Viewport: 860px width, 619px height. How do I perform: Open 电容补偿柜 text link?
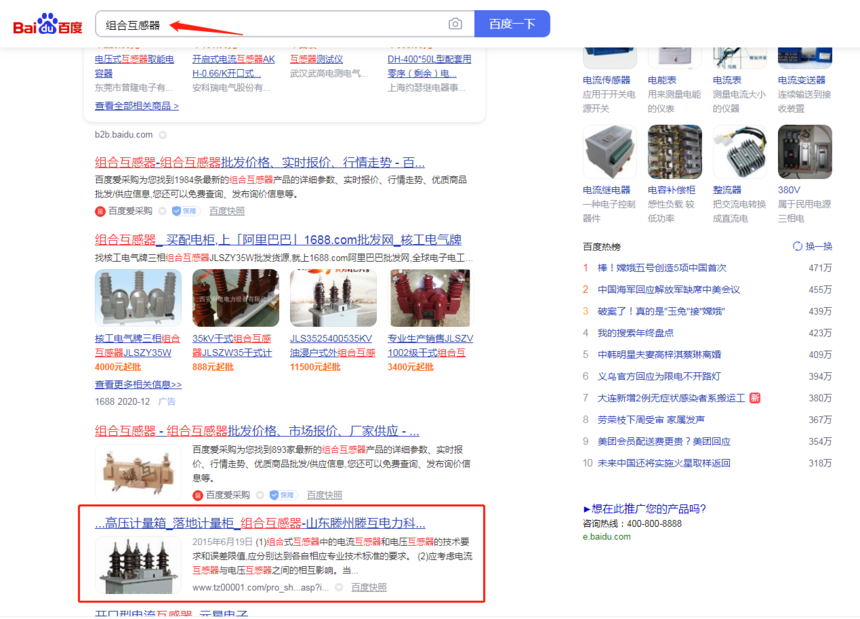pos(671,190)
